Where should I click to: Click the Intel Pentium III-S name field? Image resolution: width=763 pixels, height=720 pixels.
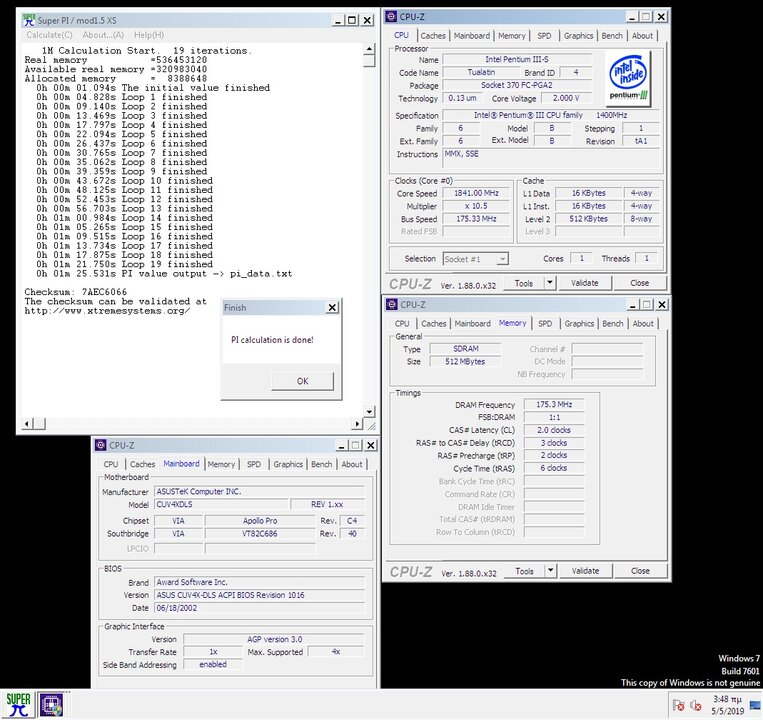(x=517, y=59)
